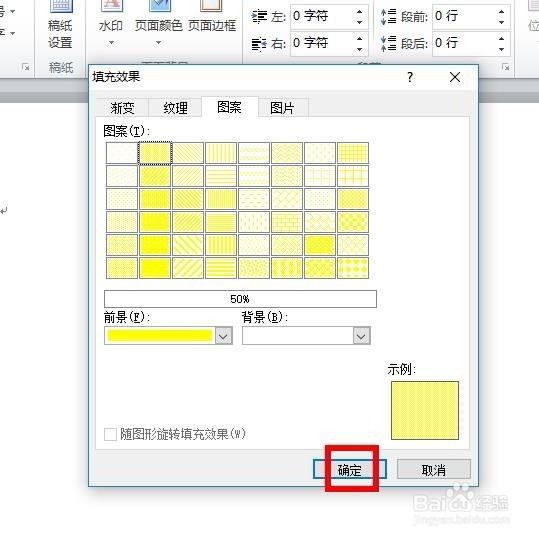This screenshot has height=539, width=539.
Task: Click the 示例 sample preview box
Action: [425, 410]
